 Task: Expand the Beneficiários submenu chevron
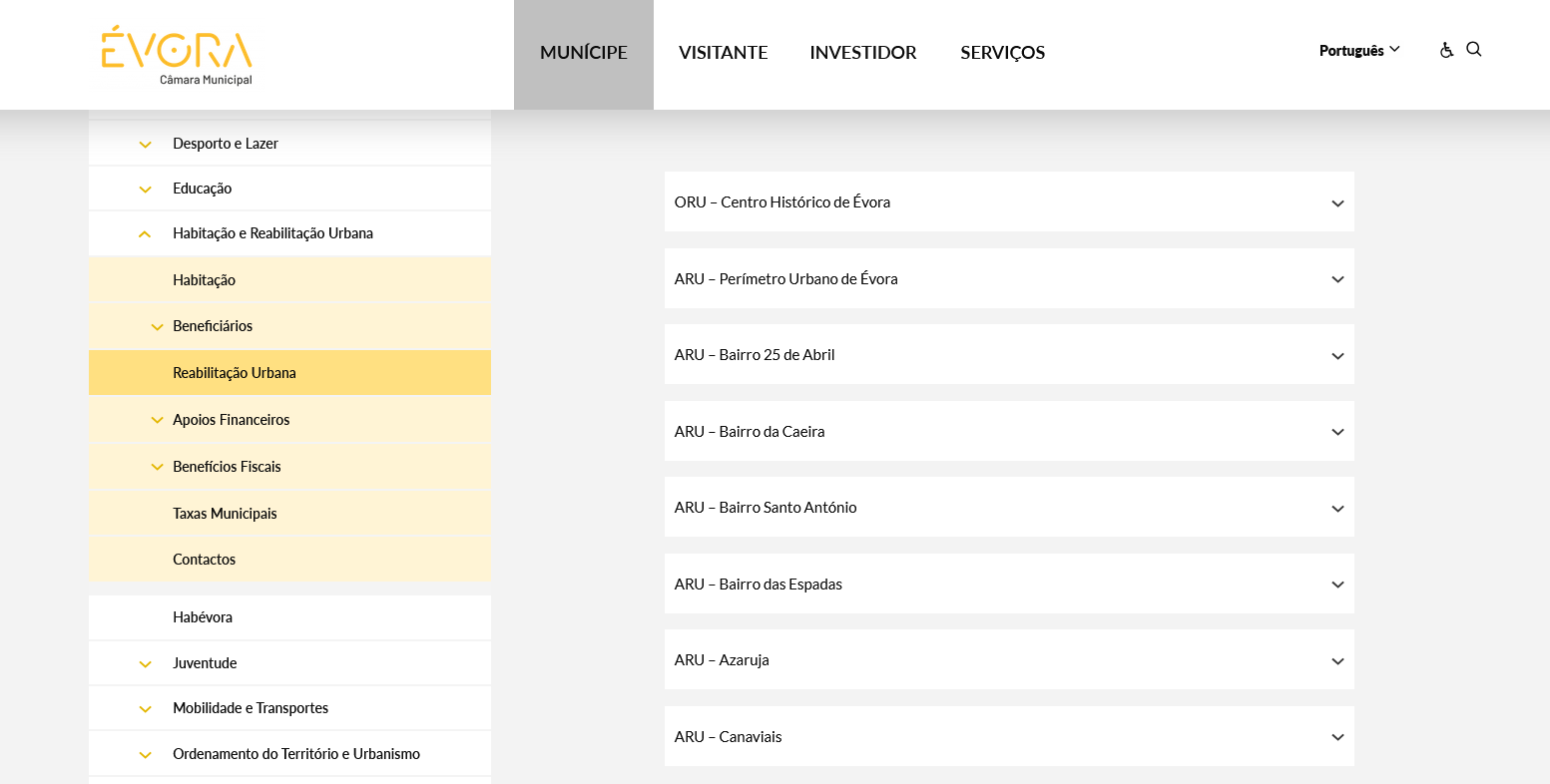[157, 327]
